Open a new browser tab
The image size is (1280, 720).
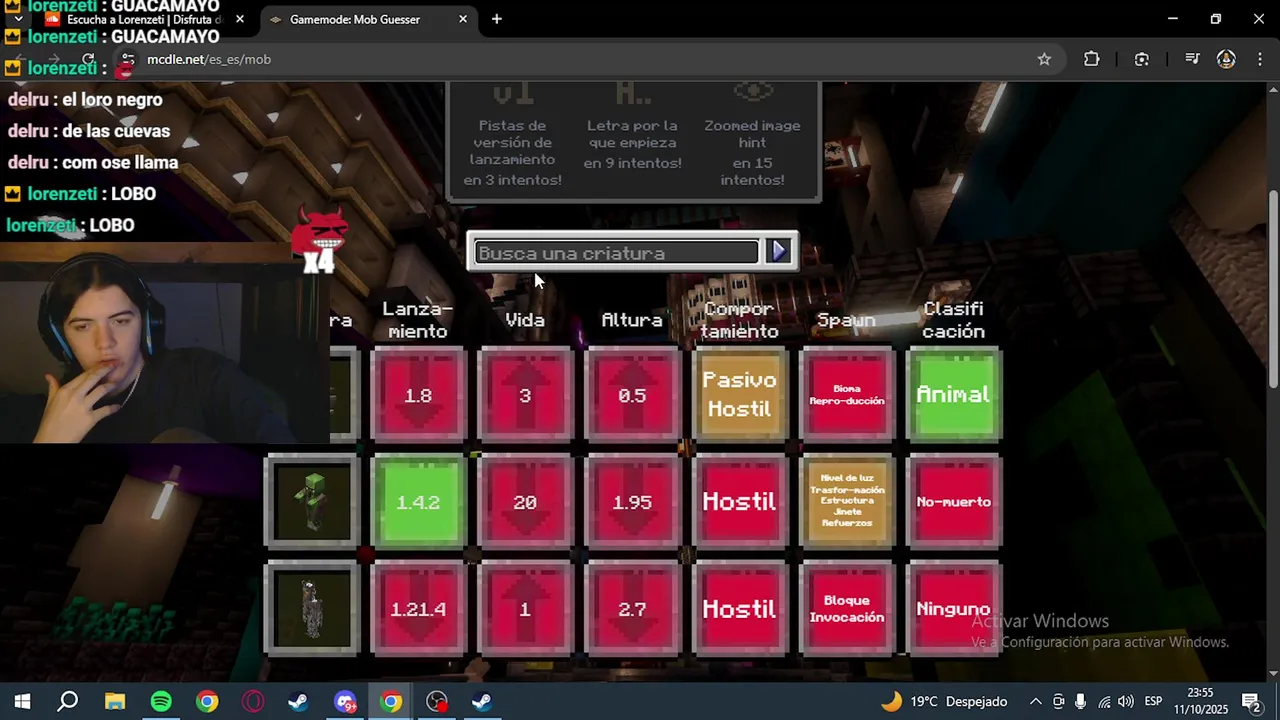[x=497, y=19]
